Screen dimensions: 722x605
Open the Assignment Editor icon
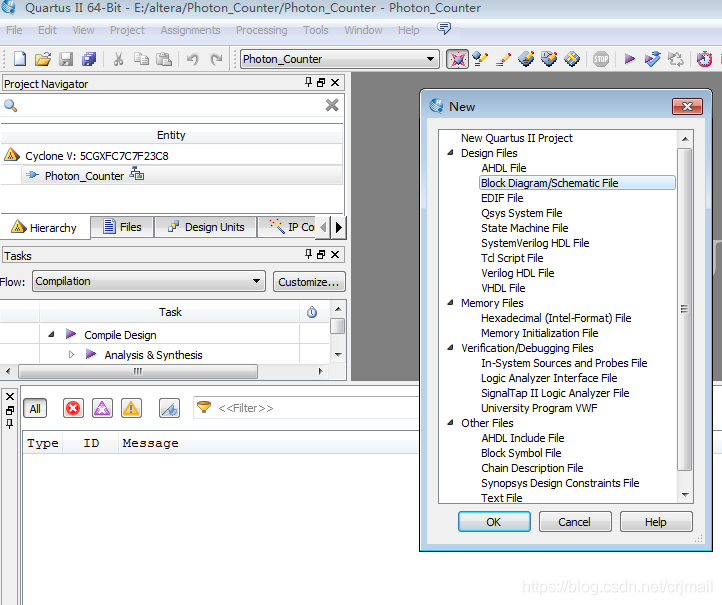tap(480, 59)
